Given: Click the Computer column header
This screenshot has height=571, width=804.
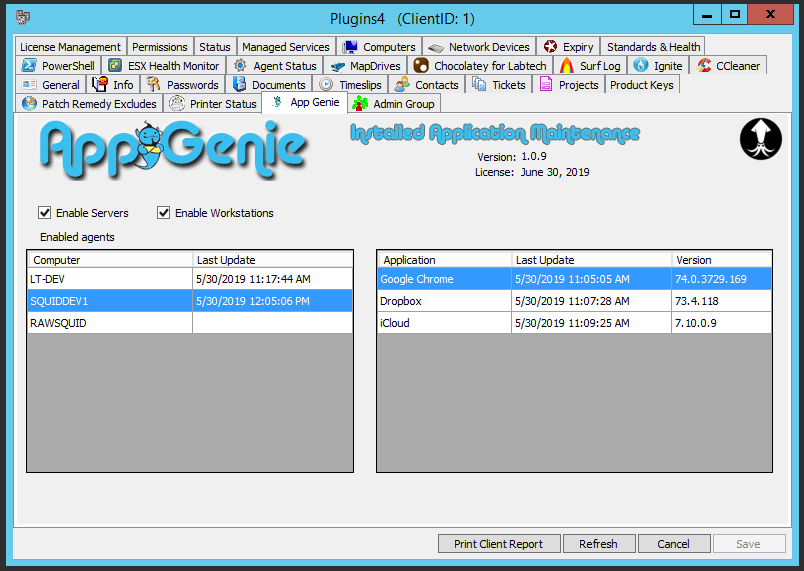Looking at the screenshot, I should [x=110, y=260].
